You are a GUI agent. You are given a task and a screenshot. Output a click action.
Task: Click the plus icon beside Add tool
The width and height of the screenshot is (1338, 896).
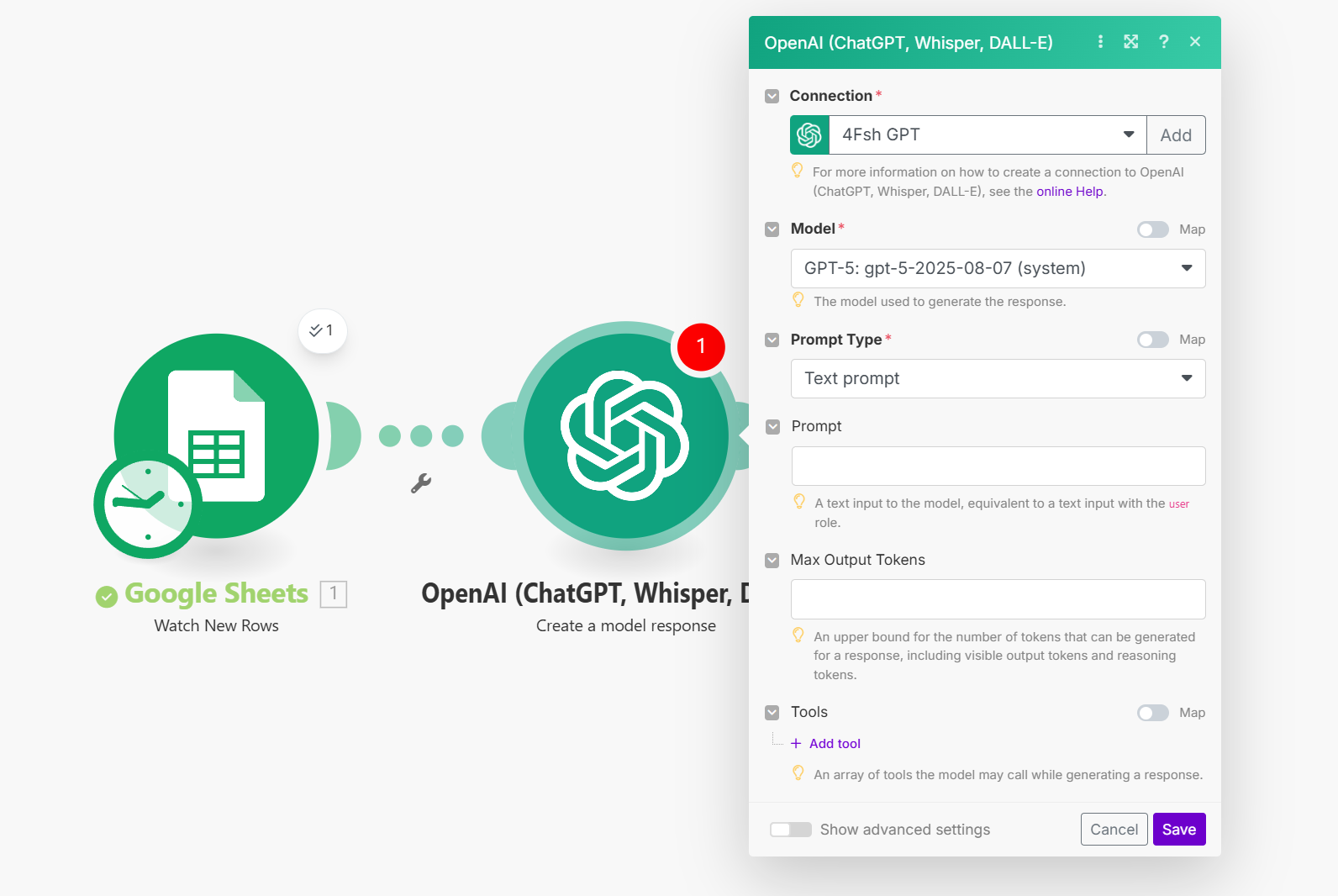[796, 743]
